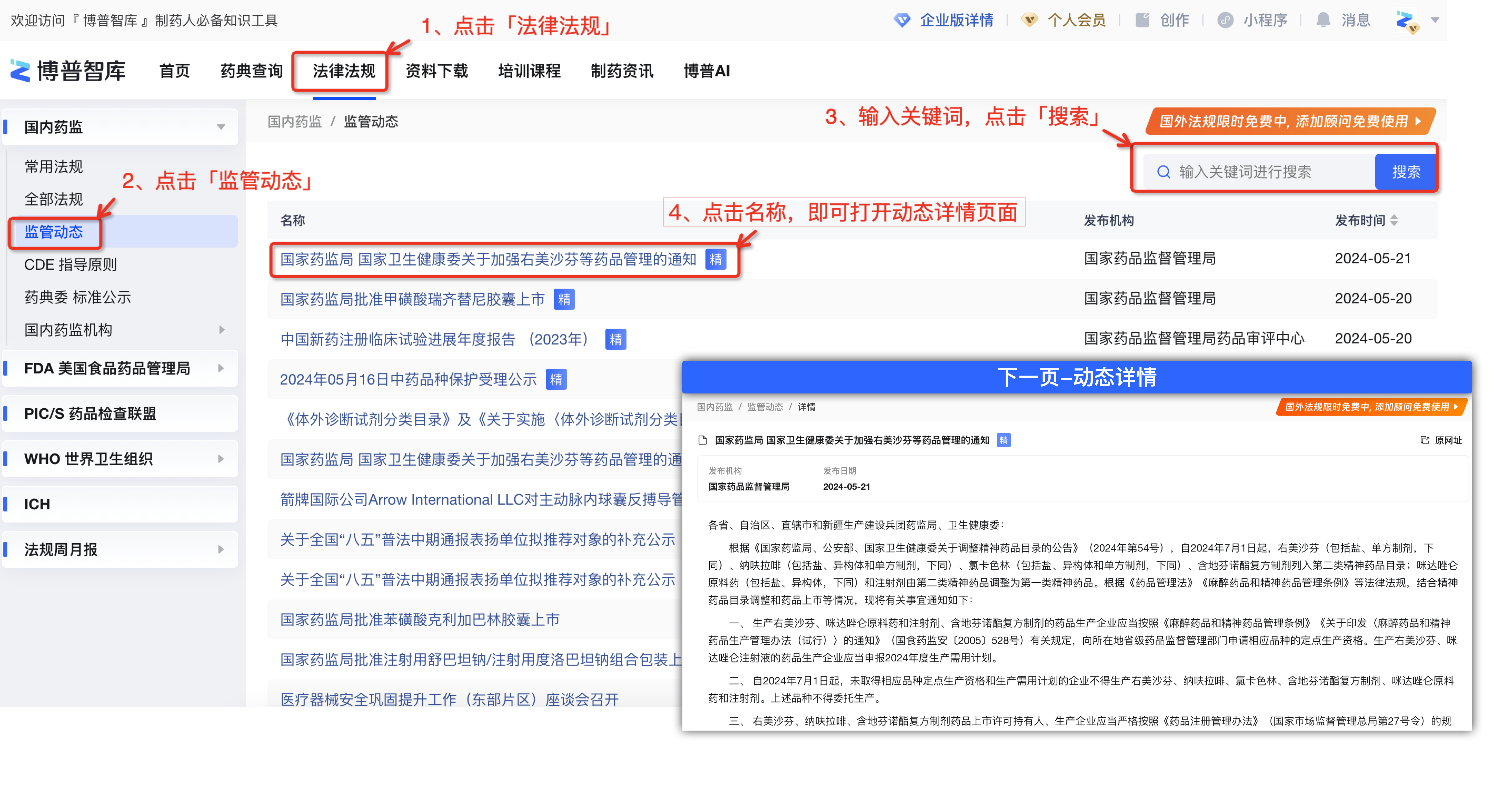The width and height of the screenshot is (1512, 788).
Task: Select 药典委 标准公示 in sidebar
Action: click(x=77, y=297)
